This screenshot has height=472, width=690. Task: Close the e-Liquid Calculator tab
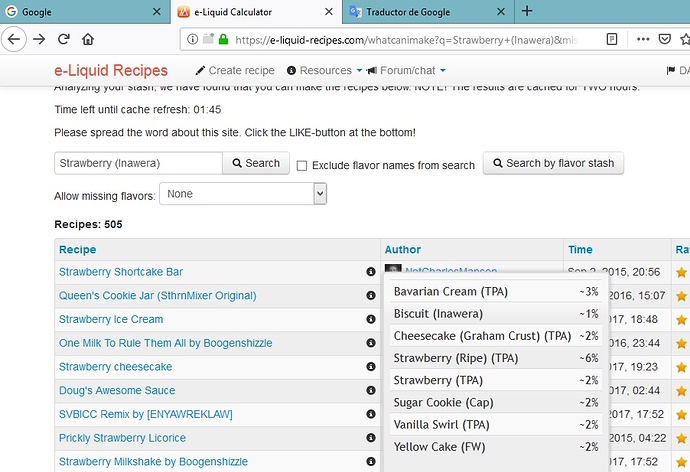[329, 12]
